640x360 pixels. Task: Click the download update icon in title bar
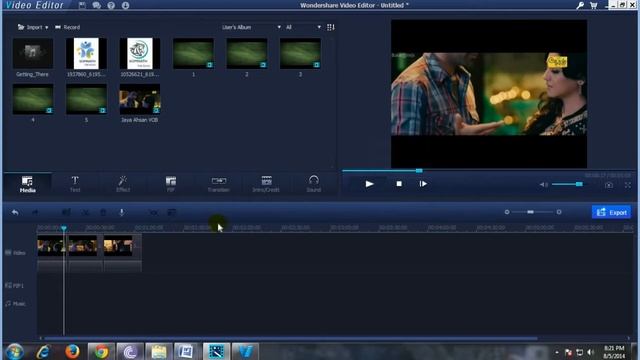[125, 5]
